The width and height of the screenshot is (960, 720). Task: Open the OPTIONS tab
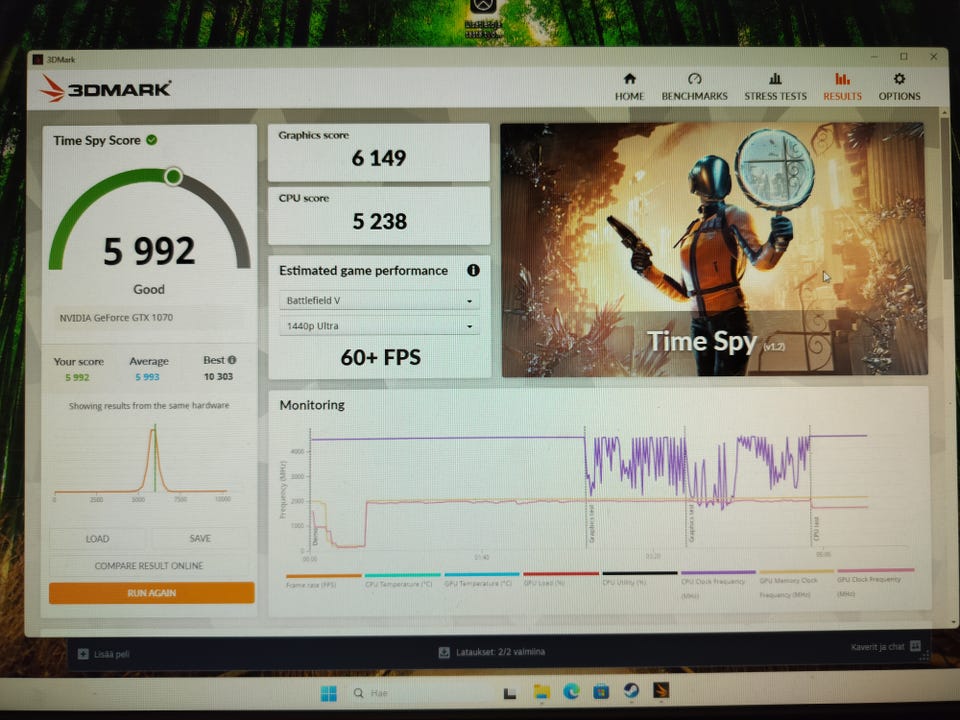899,87
